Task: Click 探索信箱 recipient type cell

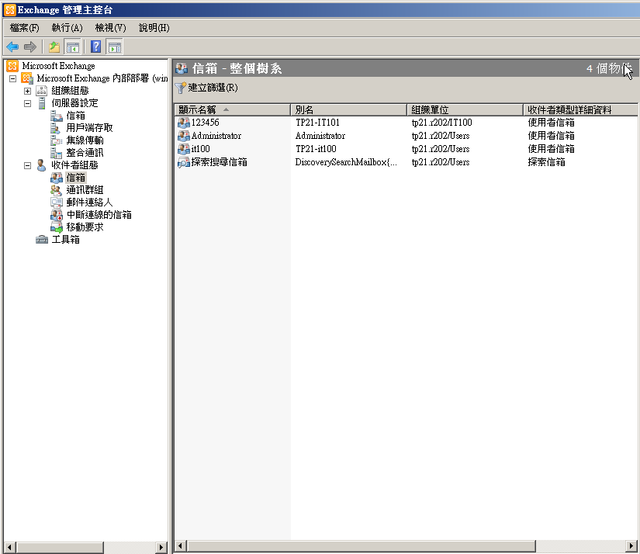Action: click(x=547, y=162)
